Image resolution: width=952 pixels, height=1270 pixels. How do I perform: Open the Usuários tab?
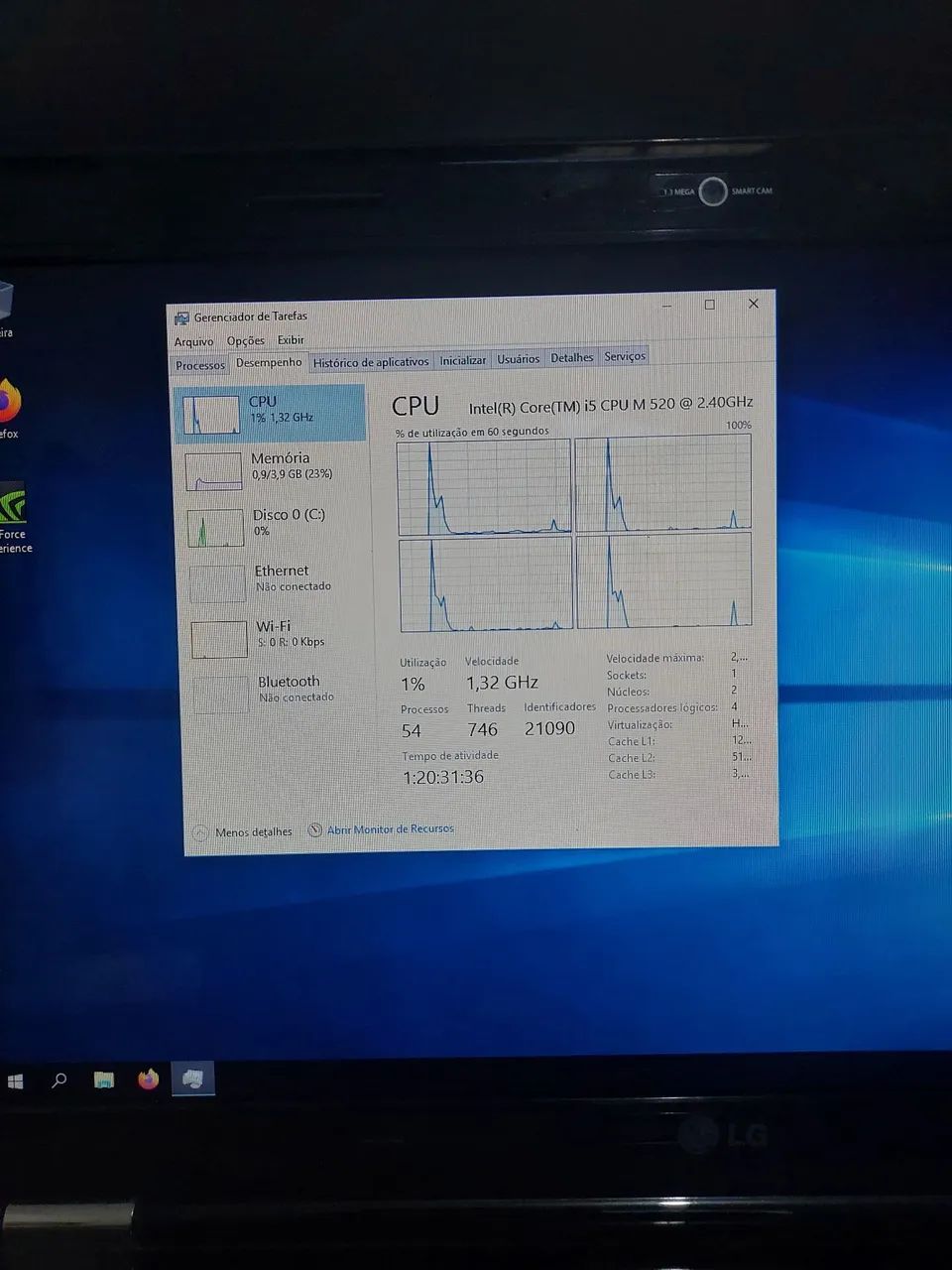click(x=519, y=359)
